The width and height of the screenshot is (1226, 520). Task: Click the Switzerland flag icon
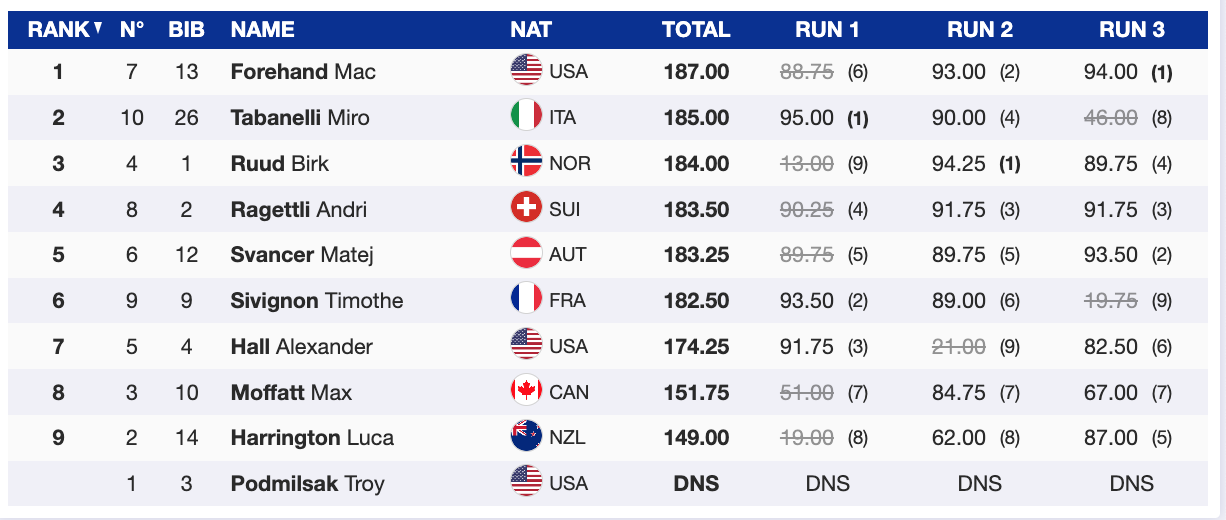(x=526, y=209)
